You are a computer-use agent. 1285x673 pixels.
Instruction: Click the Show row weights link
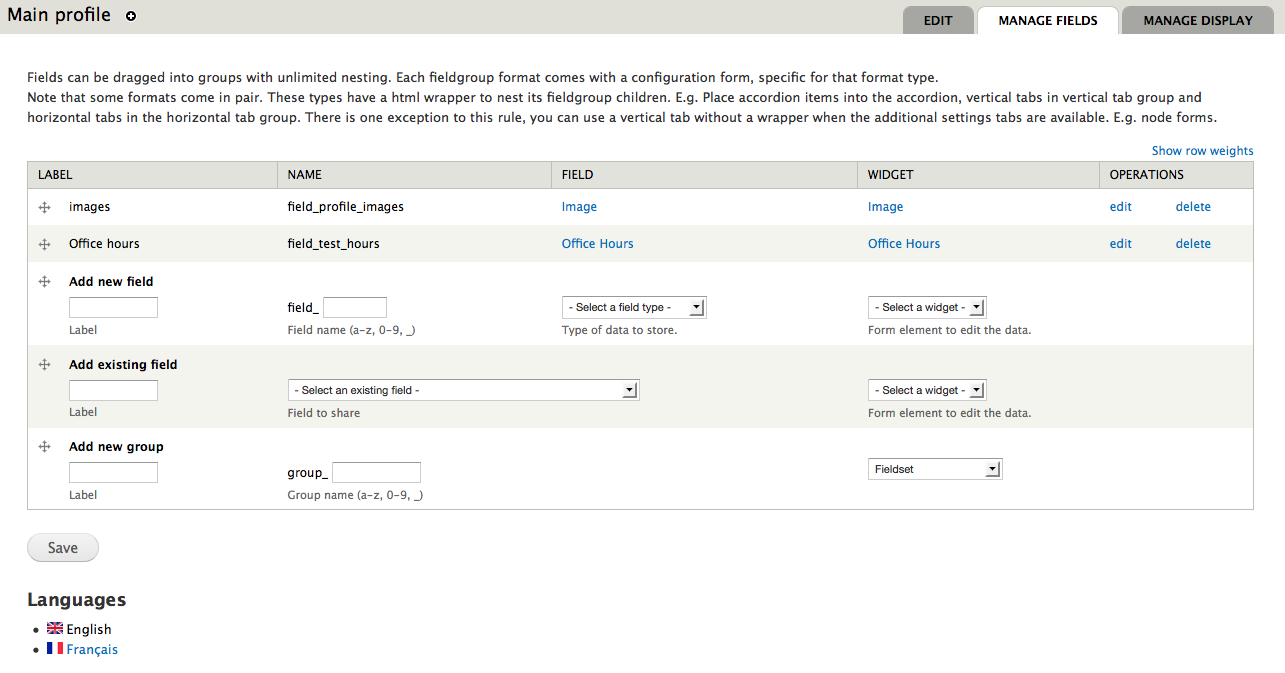pos(1202,151)
